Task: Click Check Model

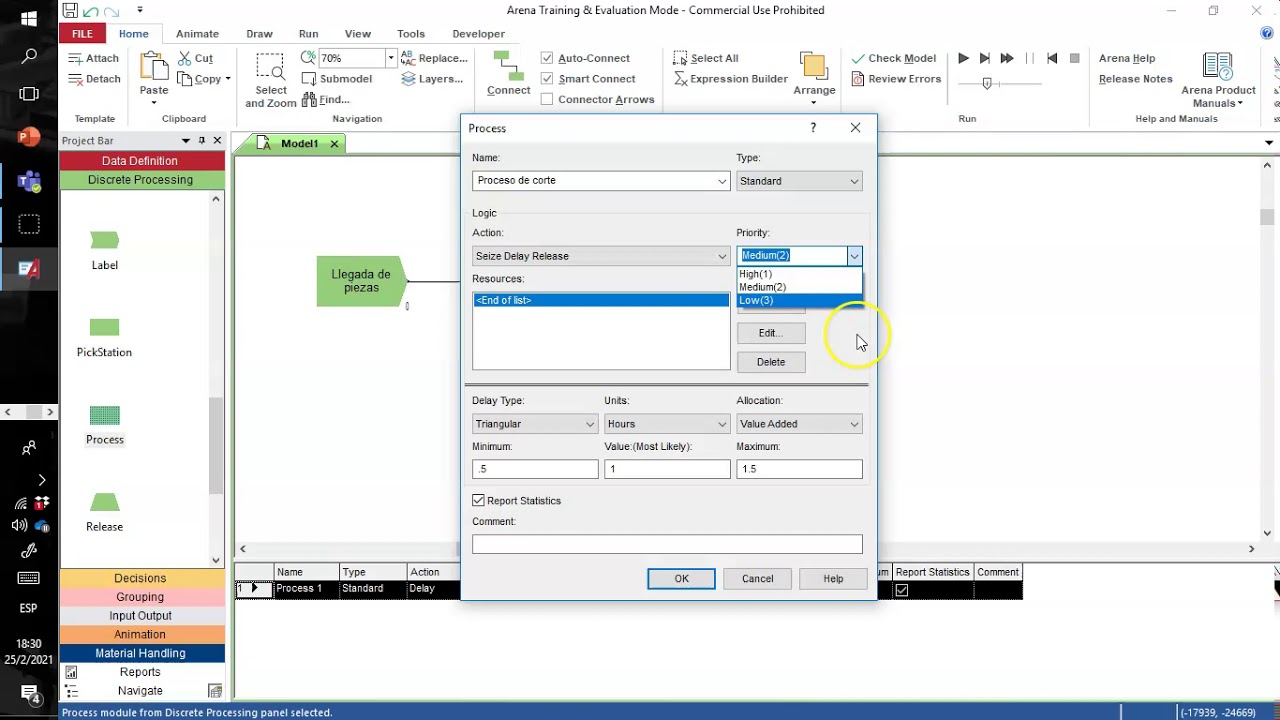Action: tap(893, 58)
